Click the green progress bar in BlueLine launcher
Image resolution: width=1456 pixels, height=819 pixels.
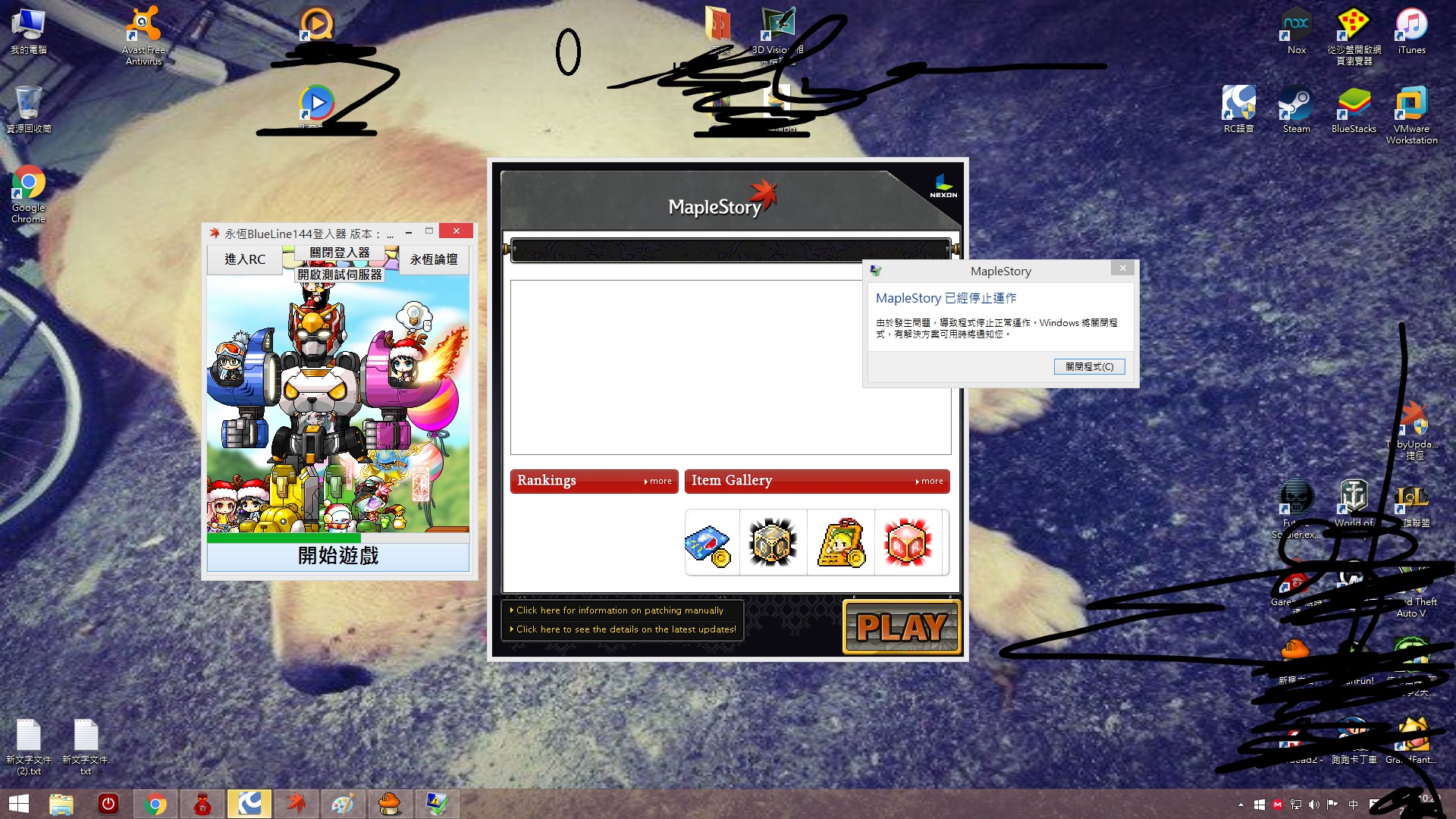click(x=284, y=538)
